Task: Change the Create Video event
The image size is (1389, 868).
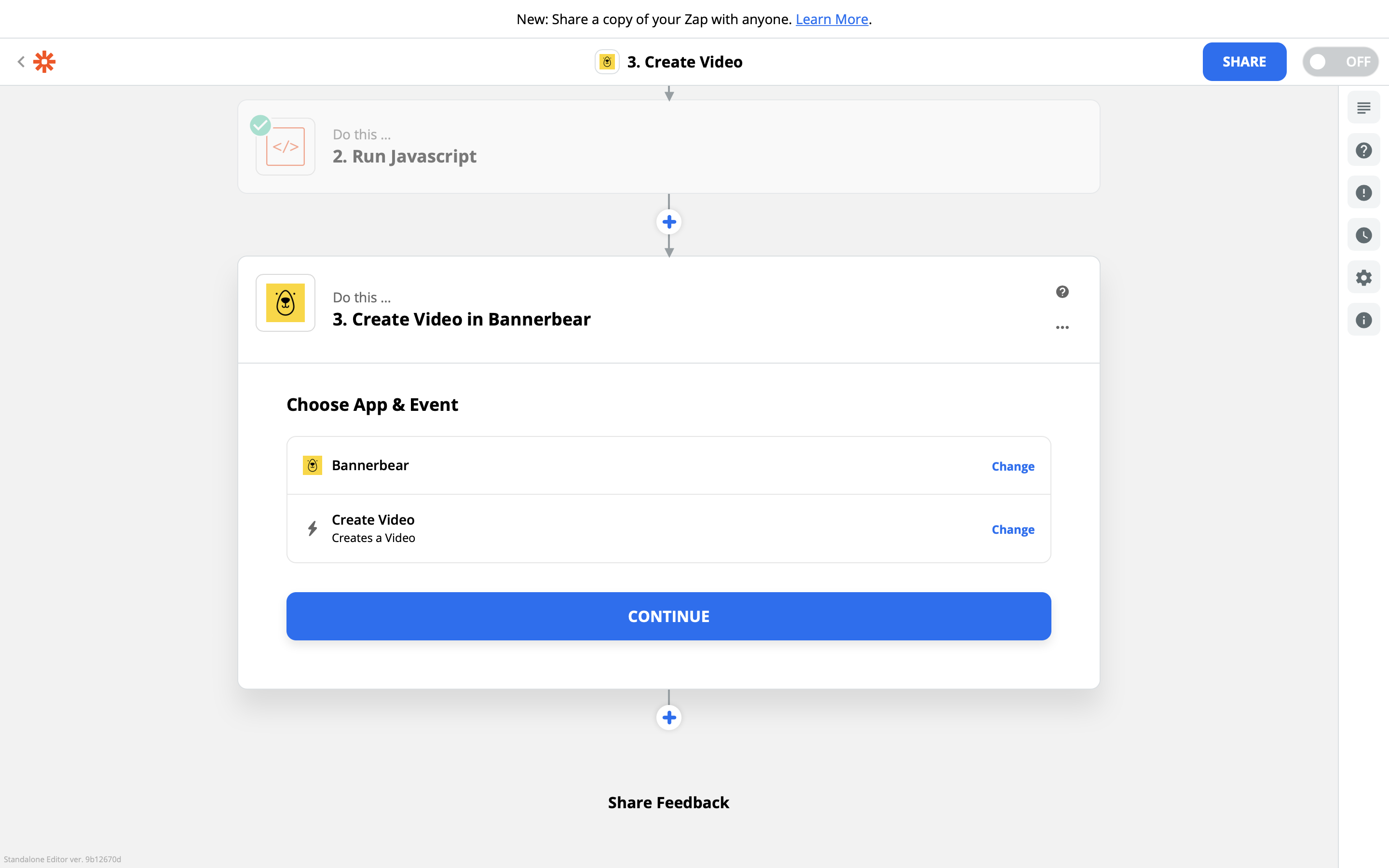Action: [1013, 529]
